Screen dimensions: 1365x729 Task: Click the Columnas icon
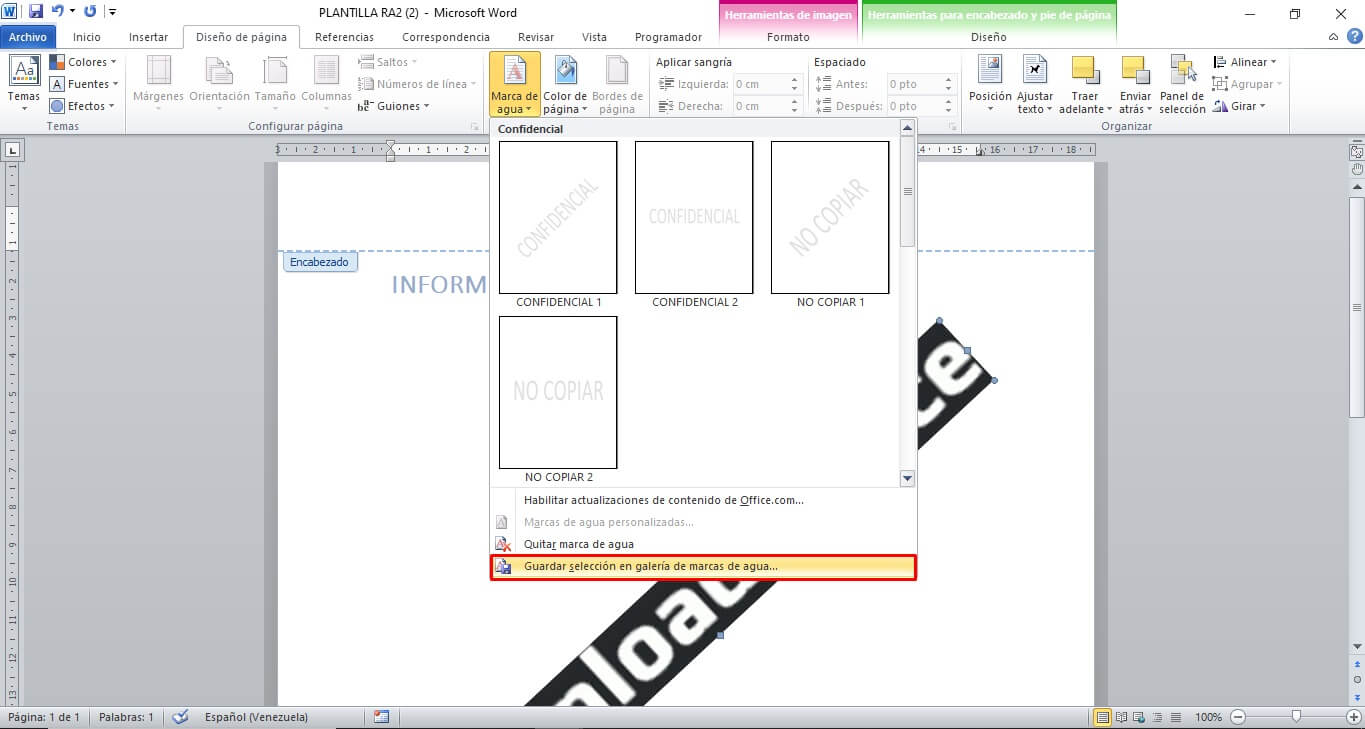326,71
